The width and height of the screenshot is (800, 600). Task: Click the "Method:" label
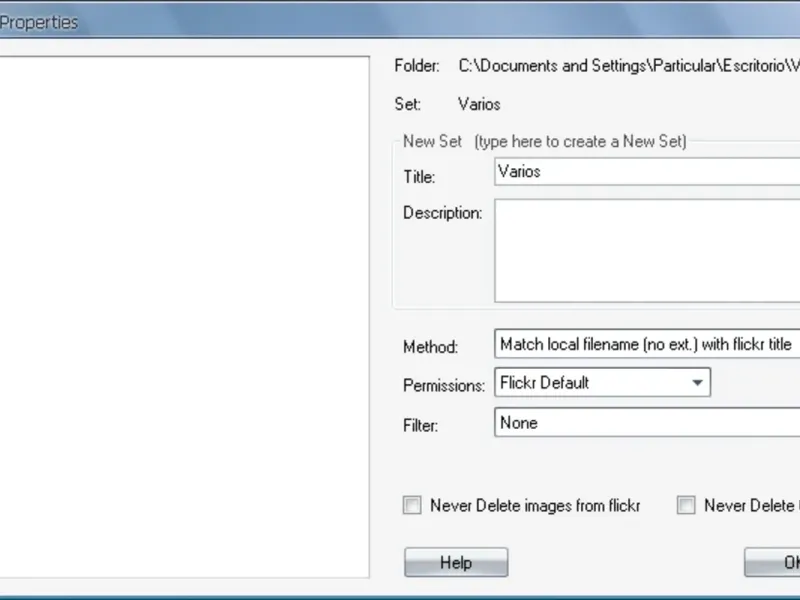pos(430,347)
